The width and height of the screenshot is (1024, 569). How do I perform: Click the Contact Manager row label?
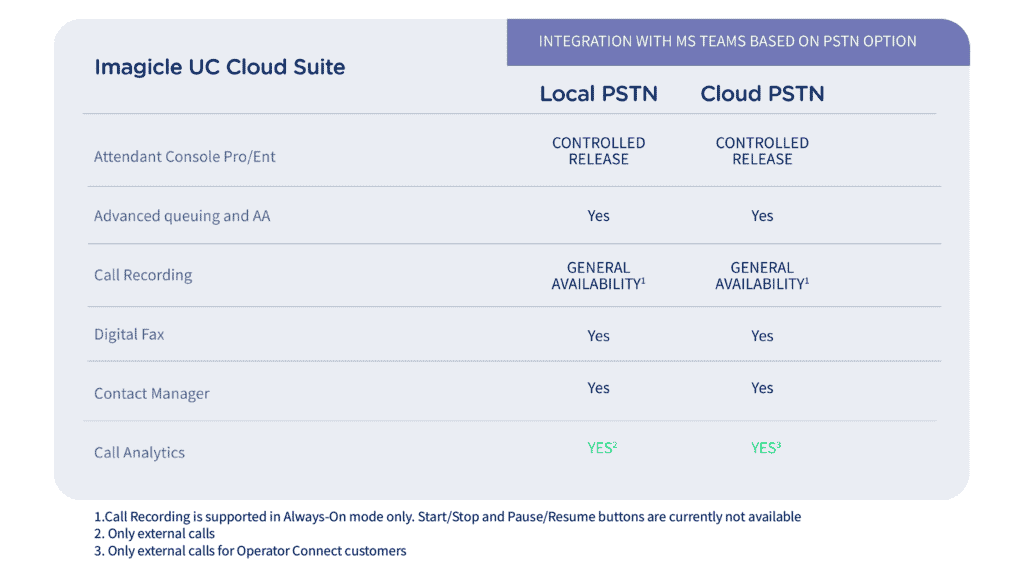[x=151, y=393]
